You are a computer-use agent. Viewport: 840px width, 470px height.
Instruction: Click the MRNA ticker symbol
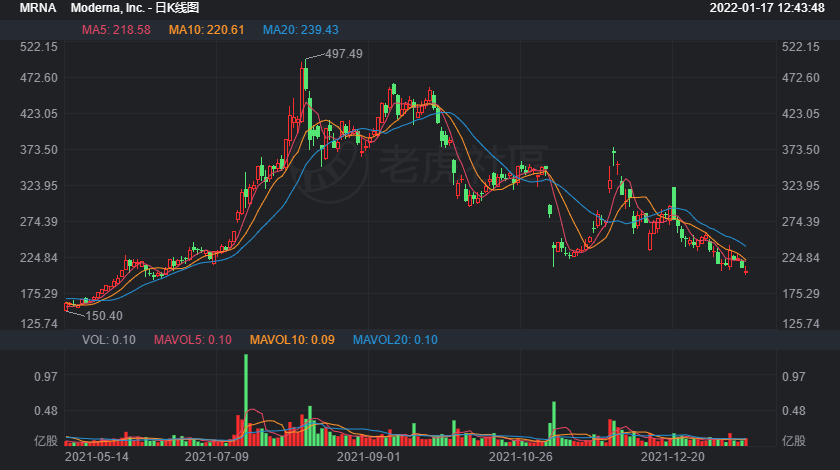coord(38,8)
